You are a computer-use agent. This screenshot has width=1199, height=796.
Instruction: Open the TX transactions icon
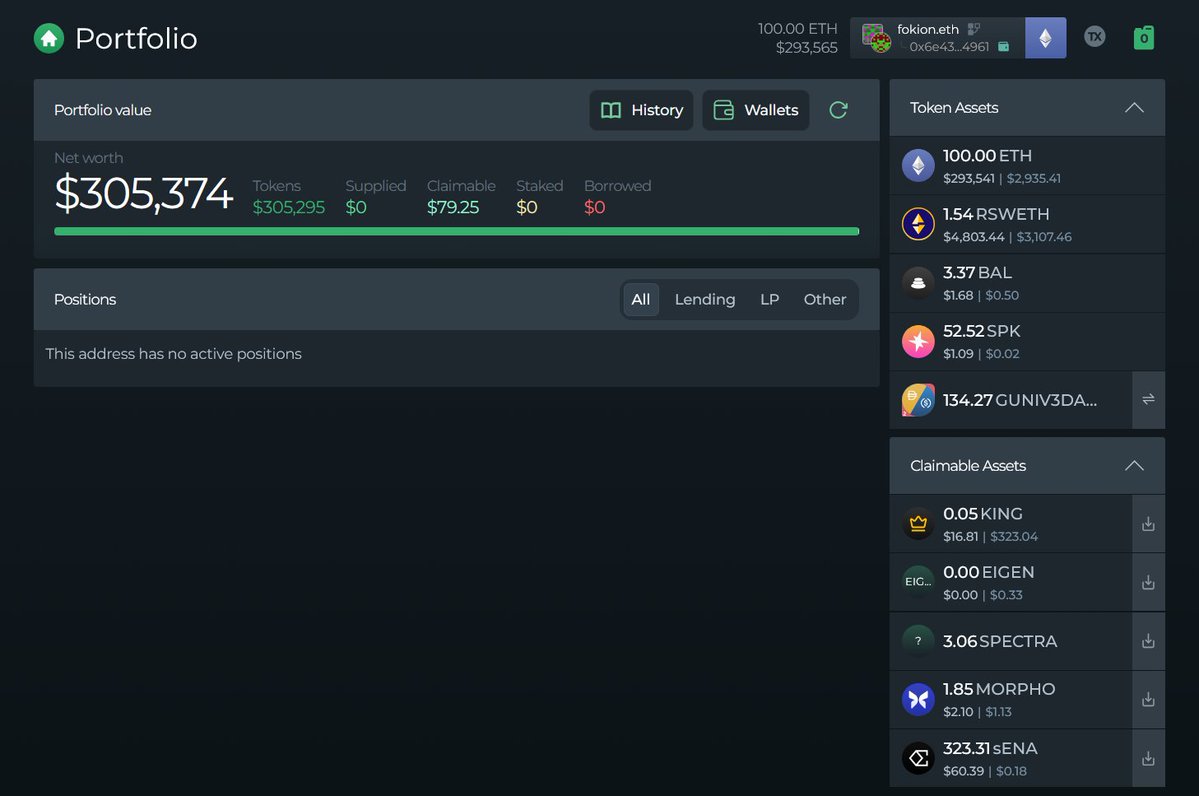tap(1094, 36)
